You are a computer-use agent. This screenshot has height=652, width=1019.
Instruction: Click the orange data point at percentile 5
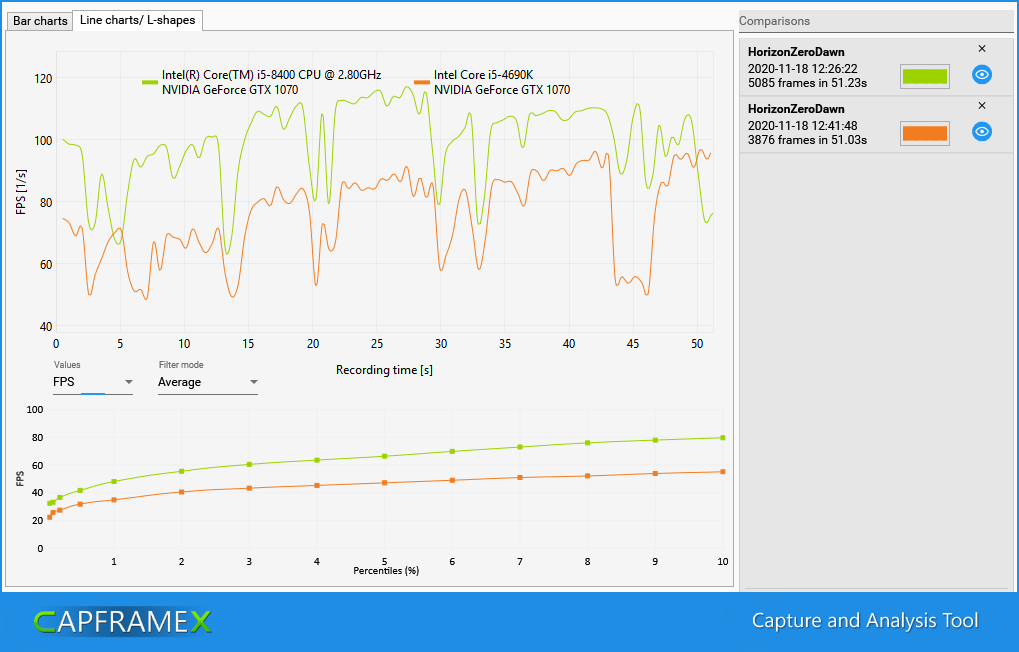385,483
